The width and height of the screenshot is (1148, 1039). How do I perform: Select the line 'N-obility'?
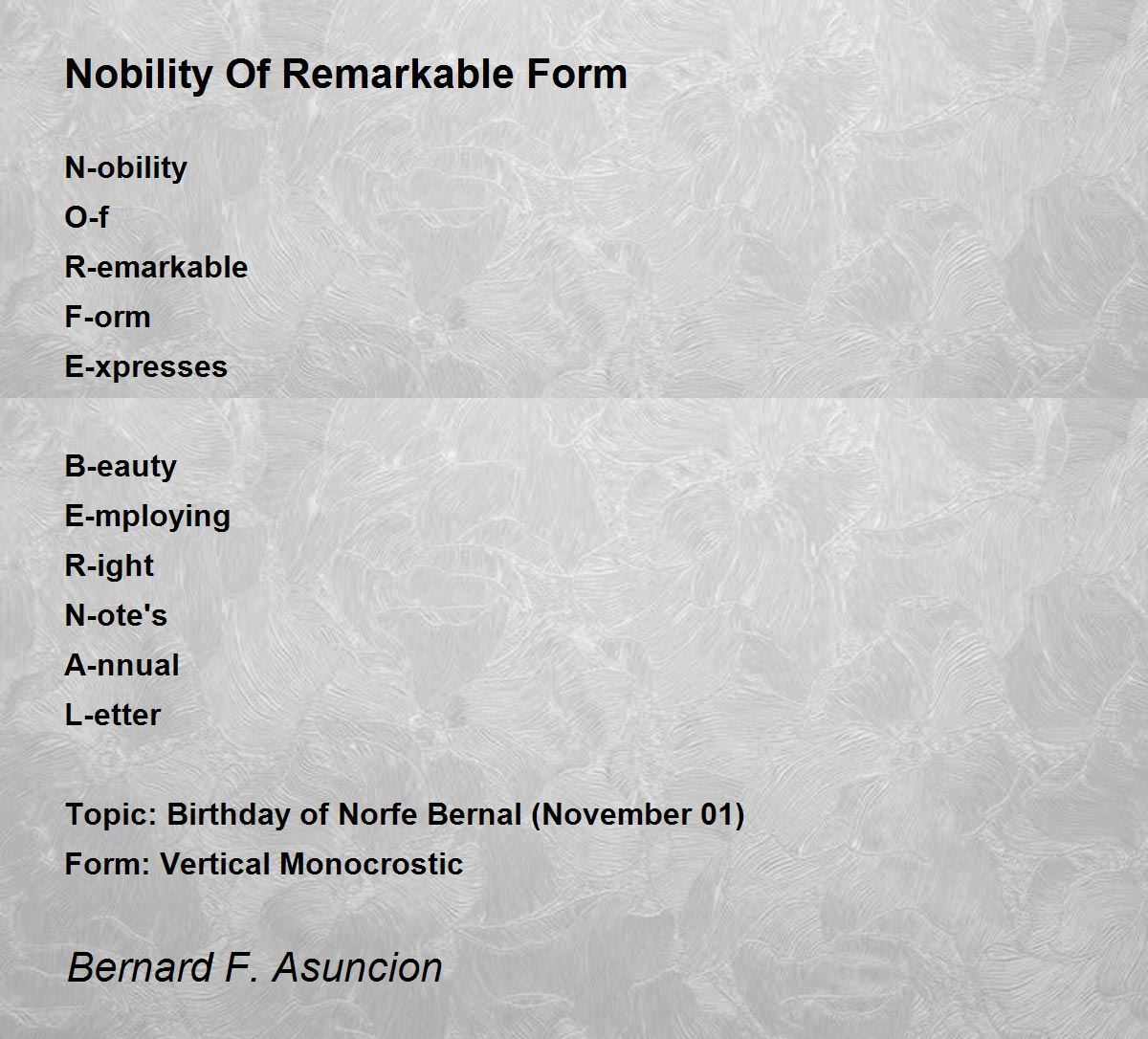[125, 168]
